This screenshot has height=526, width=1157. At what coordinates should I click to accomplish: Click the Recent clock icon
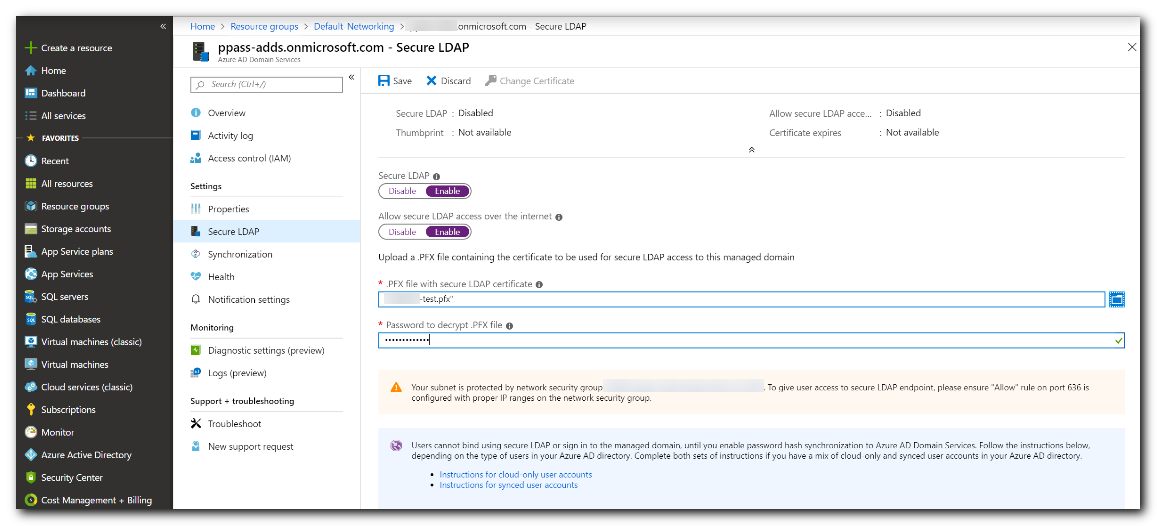30,161
